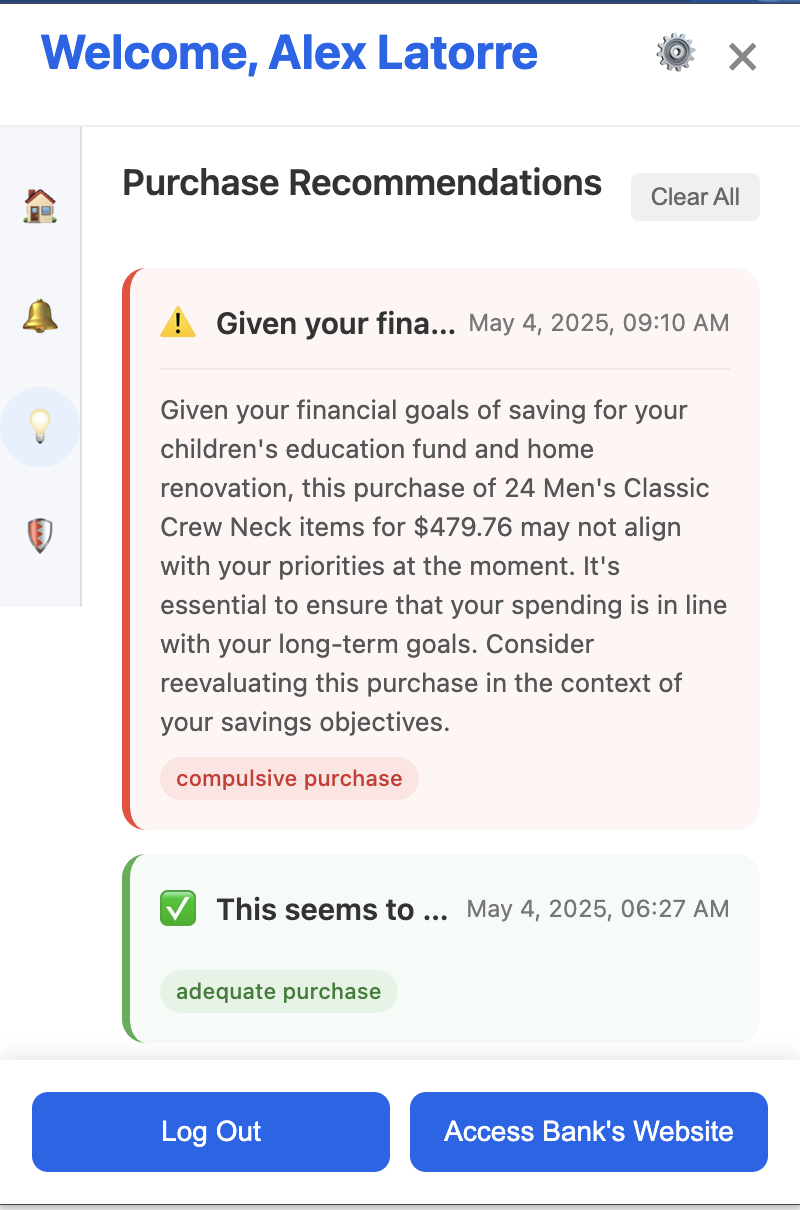
Task: Click the Purchase Recommendations heading
Action: (x=362, y=183)
